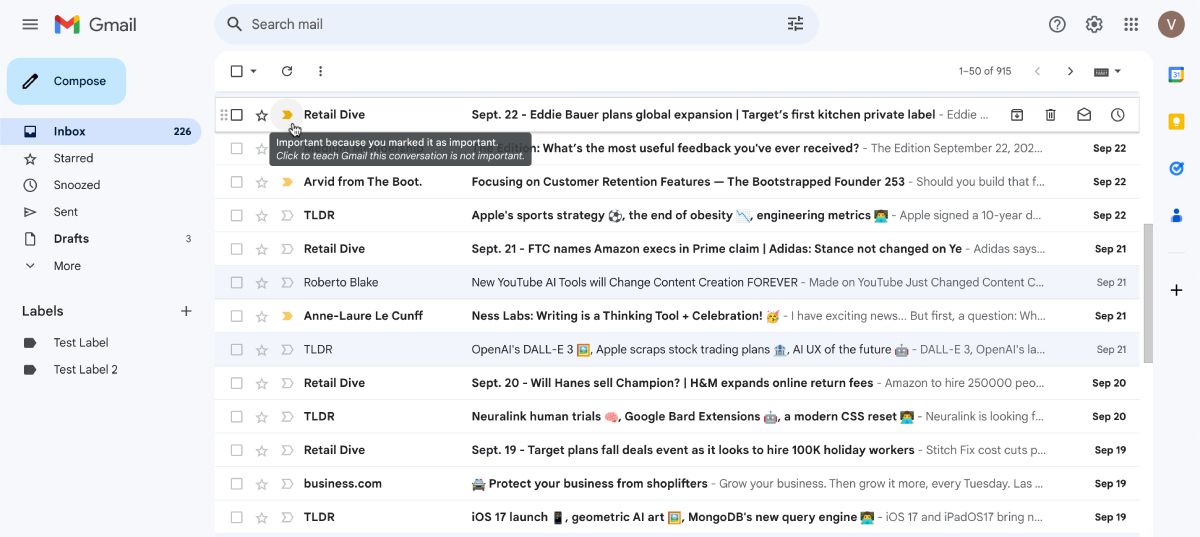Screen dimensions: 1200x537
Task: Open Google Calendar side panel
Action: pos(1176,74)
